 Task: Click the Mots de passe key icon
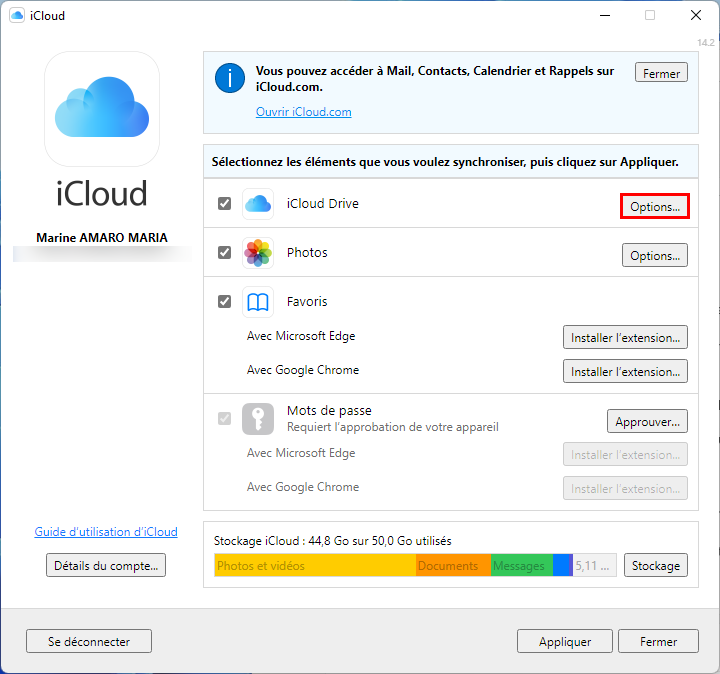[258, 419]
